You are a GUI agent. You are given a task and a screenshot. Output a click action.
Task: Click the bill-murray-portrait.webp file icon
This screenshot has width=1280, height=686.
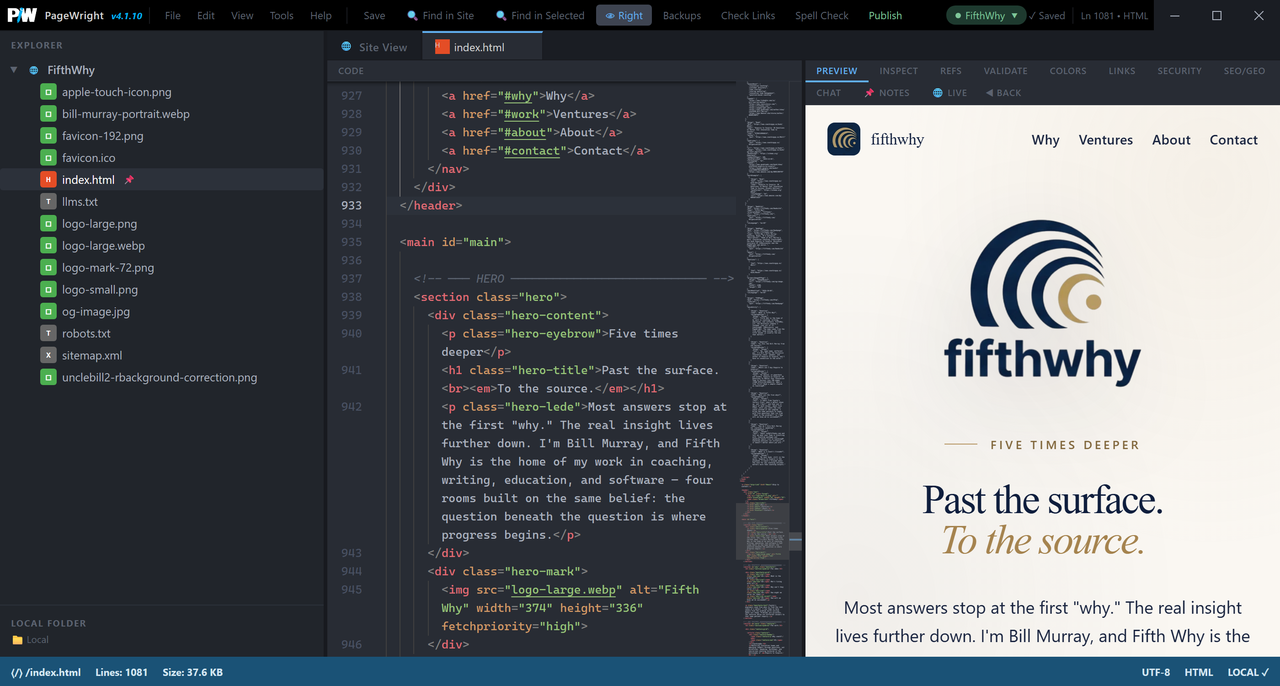click(48, 114)
